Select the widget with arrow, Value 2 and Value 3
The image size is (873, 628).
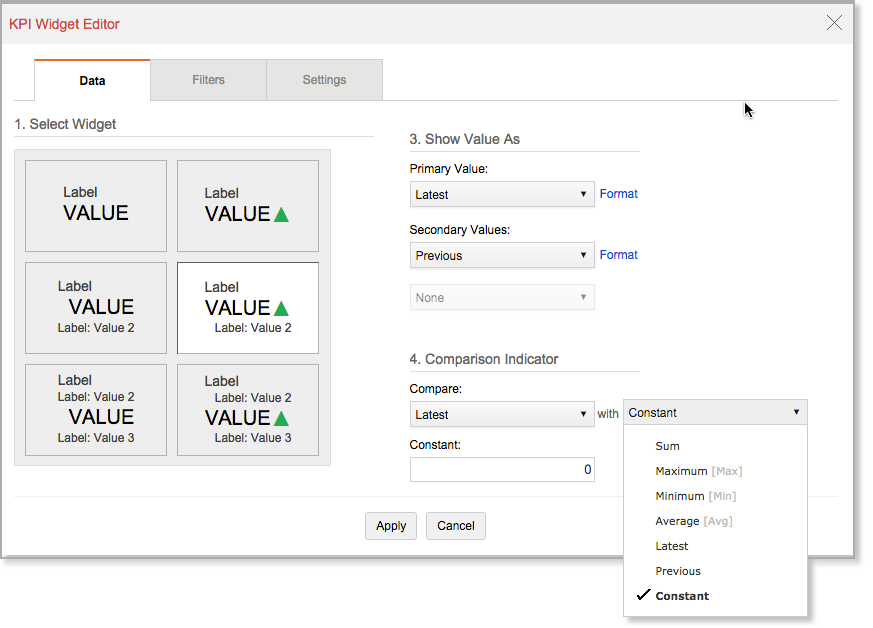(247, 409)
